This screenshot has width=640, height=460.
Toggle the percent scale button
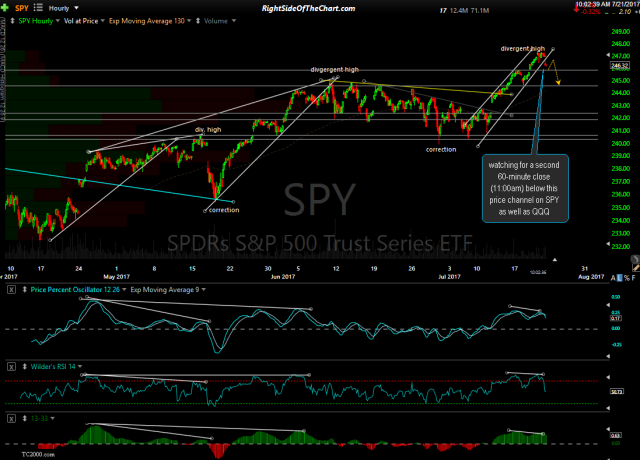pos(627,278)
